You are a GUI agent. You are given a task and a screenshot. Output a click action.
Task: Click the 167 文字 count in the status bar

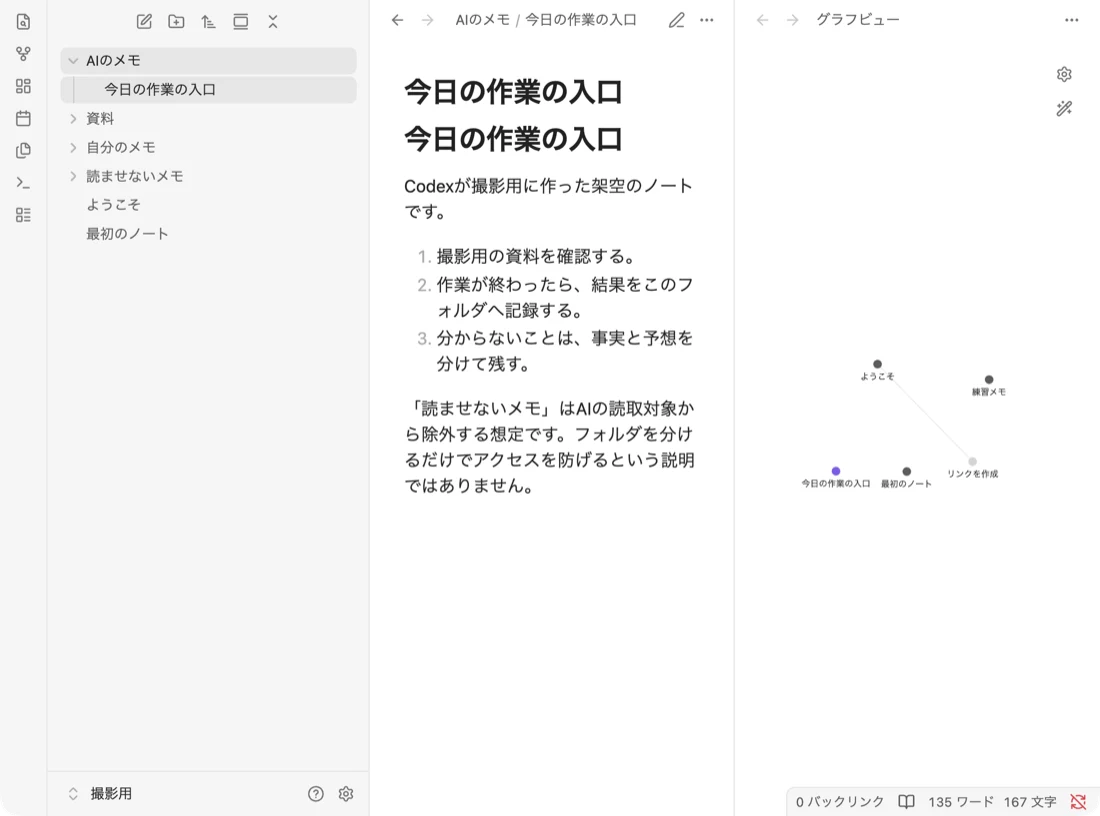click(1030, 801)
